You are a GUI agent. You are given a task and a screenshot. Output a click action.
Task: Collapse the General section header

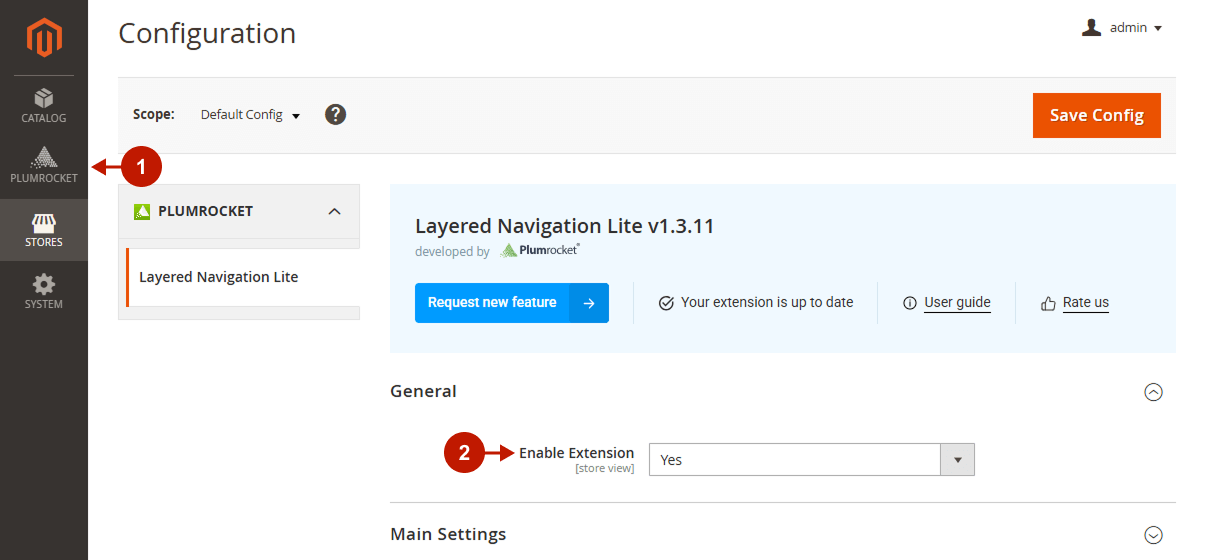[x=782, y=392]
